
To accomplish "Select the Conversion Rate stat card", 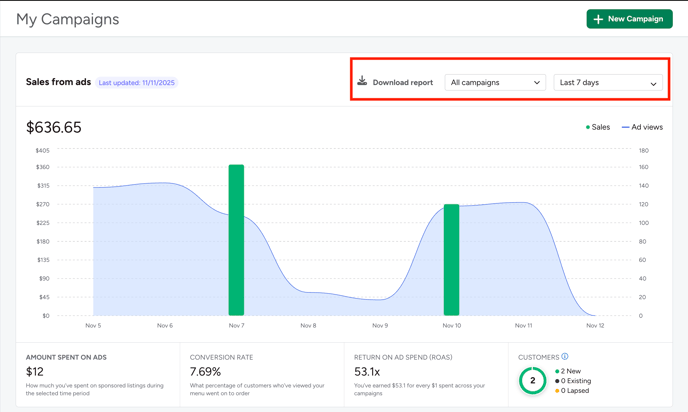I will tap(260, 375).
